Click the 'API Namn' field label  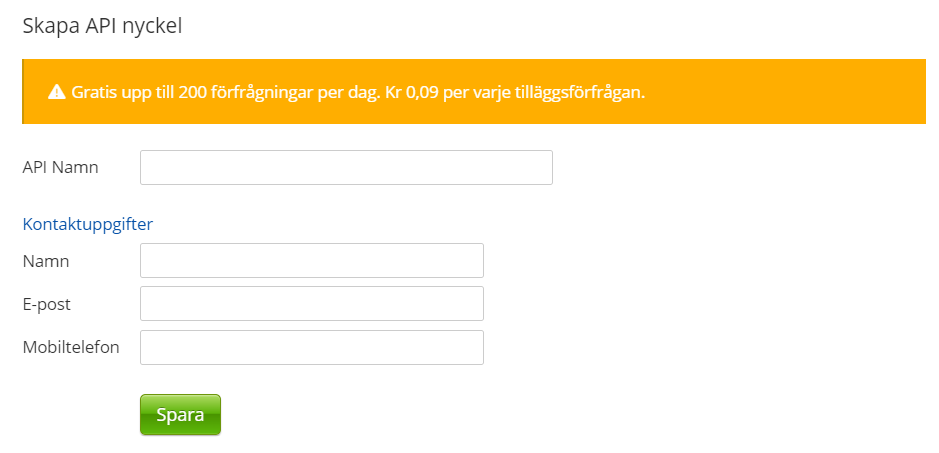click(x=61, y=168)
